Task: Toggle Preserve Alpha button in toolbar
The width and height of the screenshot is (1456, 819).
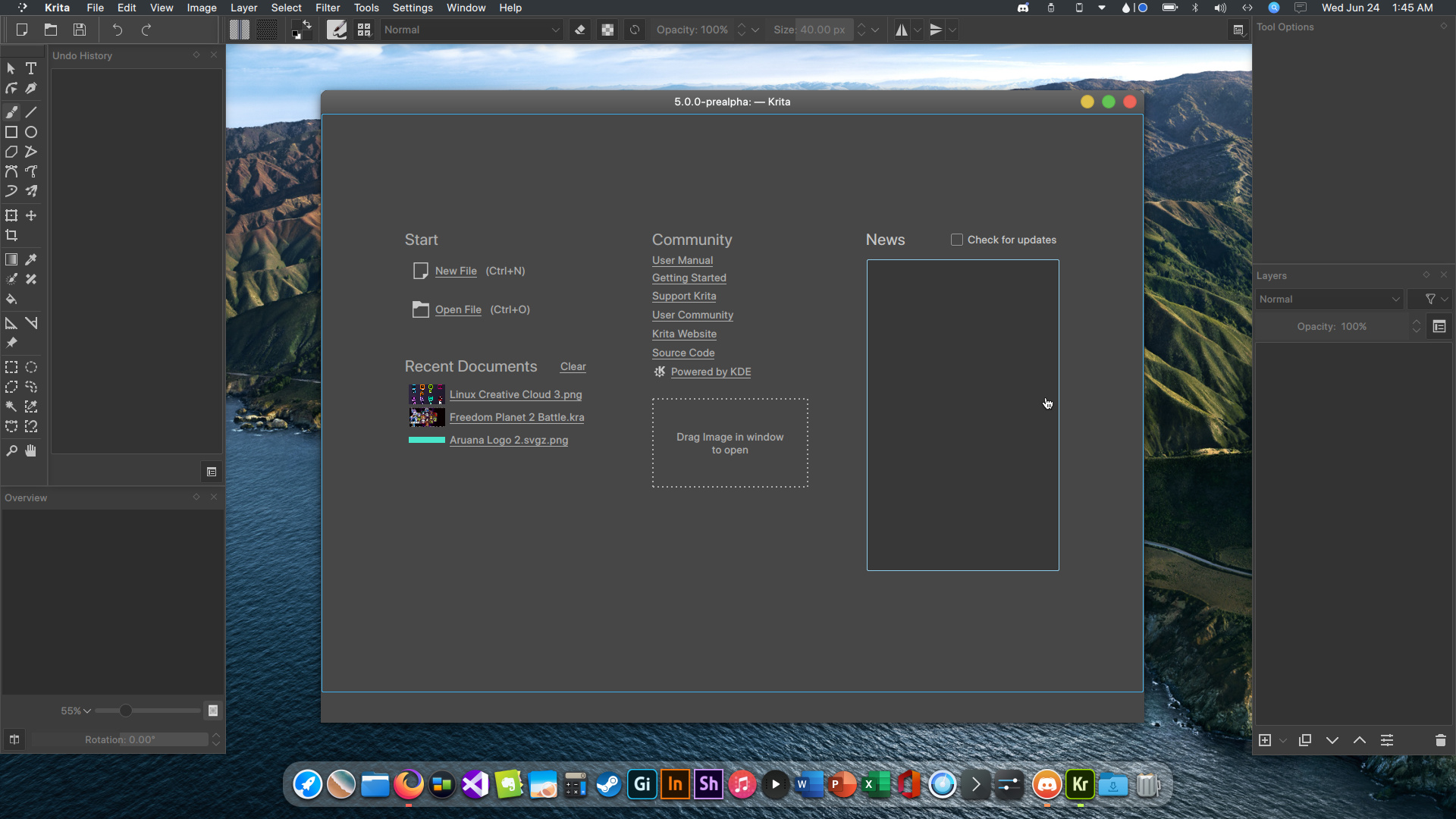Action: point(607,30)
